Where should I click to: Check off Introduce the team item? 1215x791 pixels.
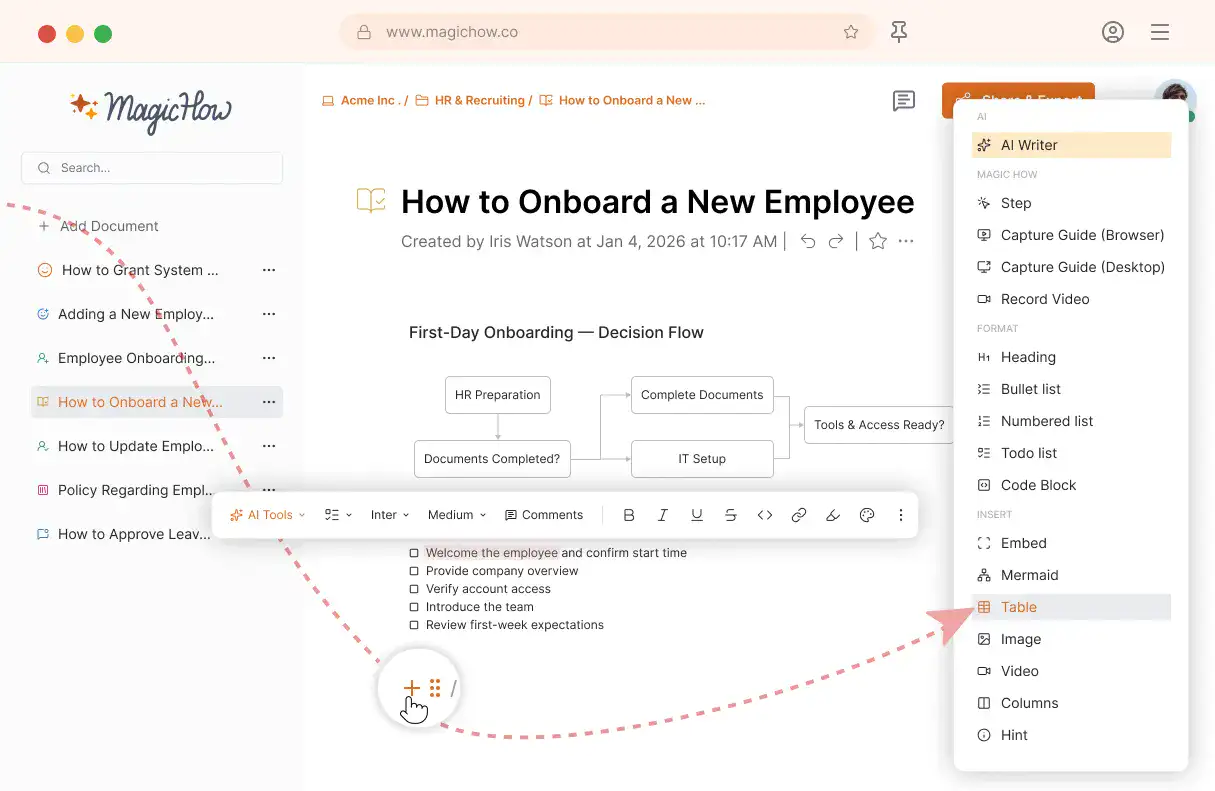pyautogui.click(x=413, y=606)
